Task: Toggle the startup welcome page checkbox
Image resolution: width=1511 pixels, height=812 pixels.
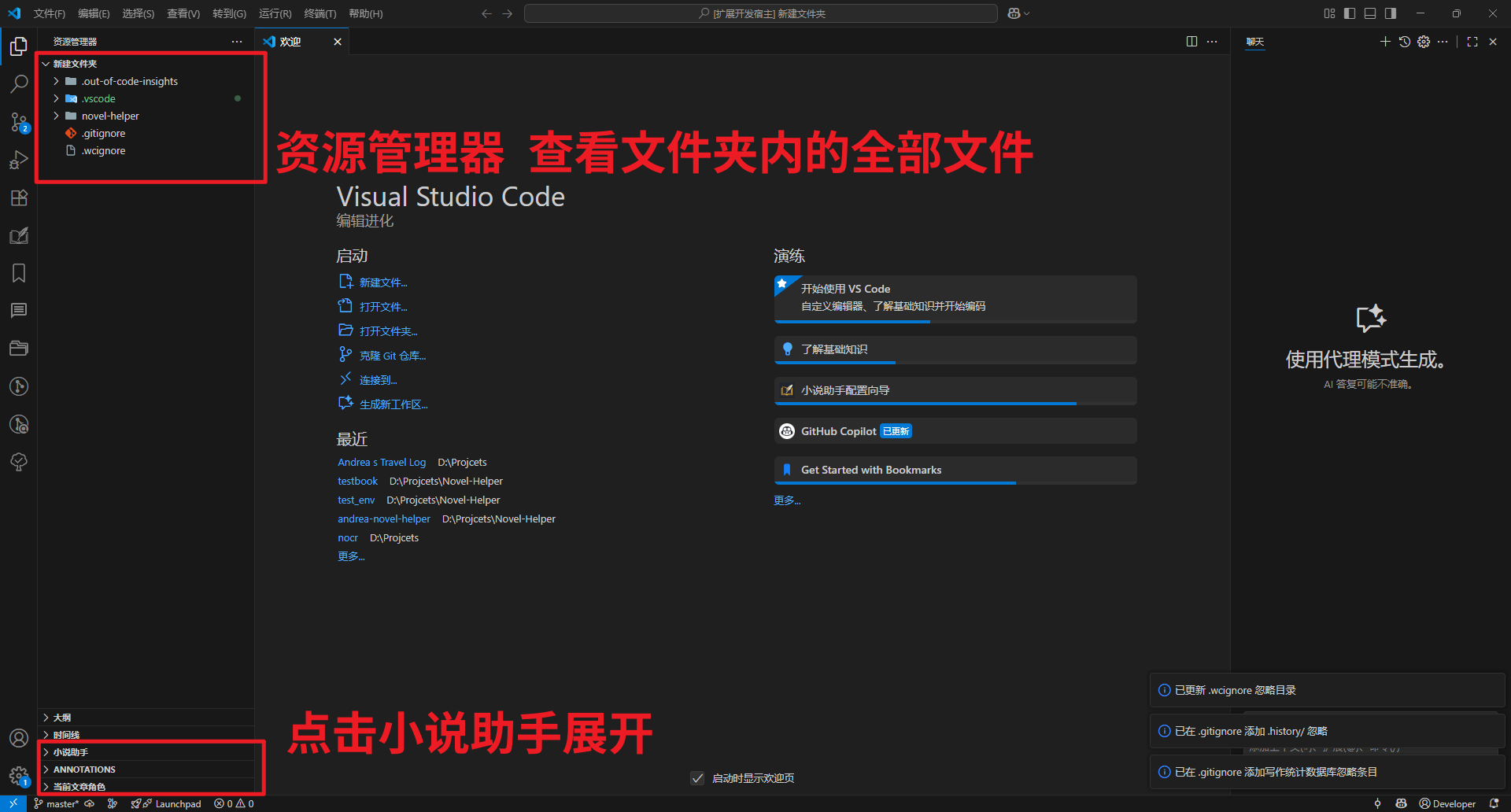Action: (x=697, y=777)
